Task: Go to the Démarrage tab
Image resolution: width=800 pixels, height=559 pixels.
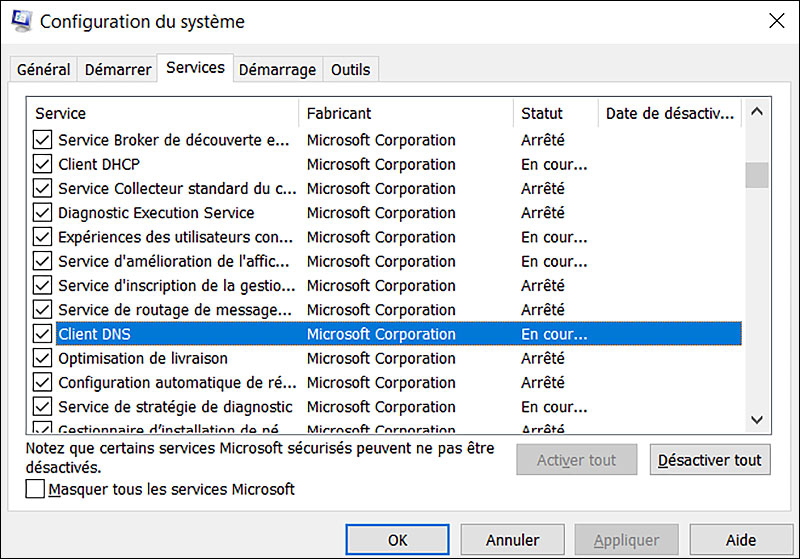Action: pyautogui.click(x=278, y=69)
